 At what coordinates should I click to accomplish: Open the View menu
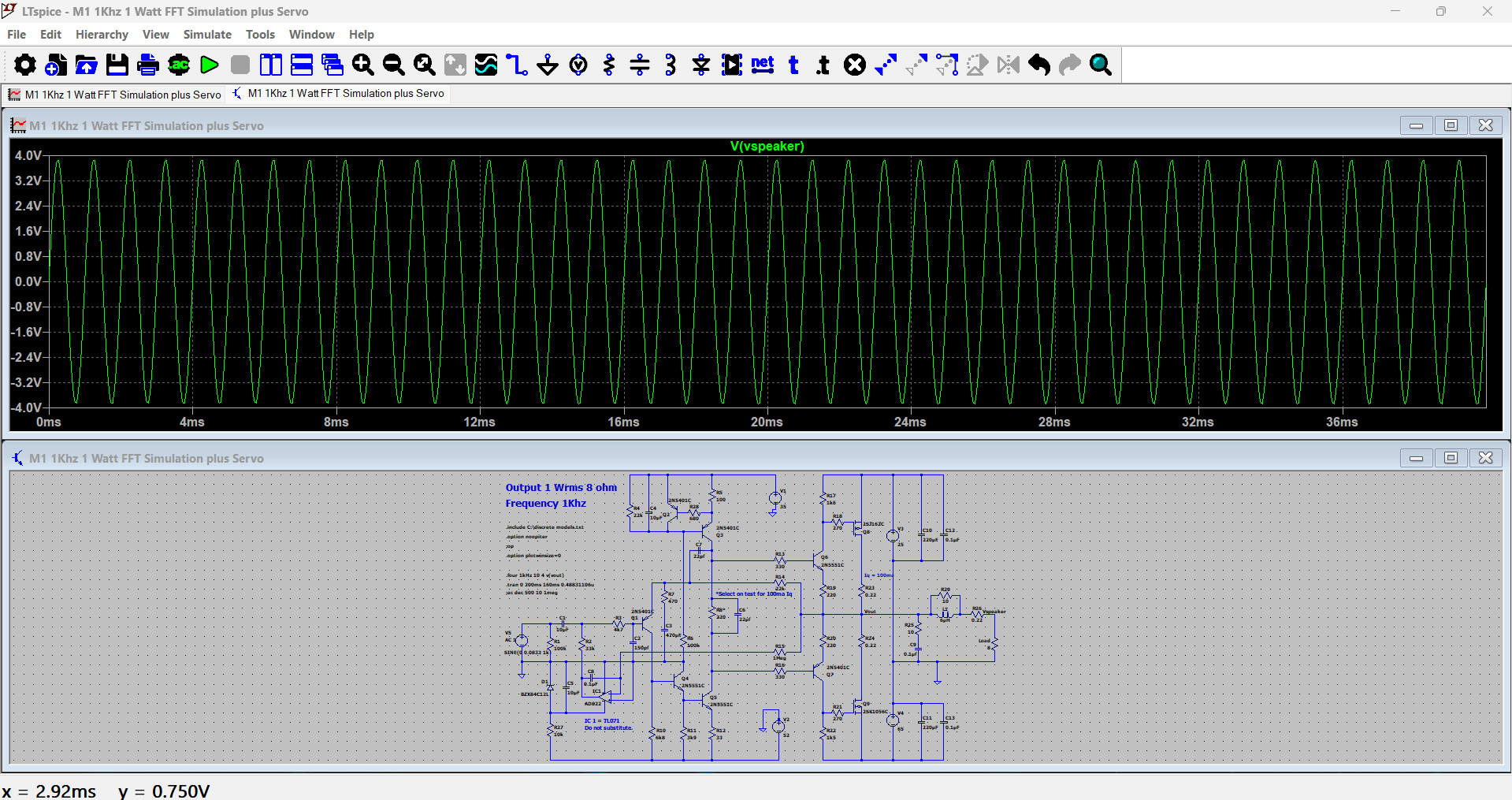(x=156, y=35)
